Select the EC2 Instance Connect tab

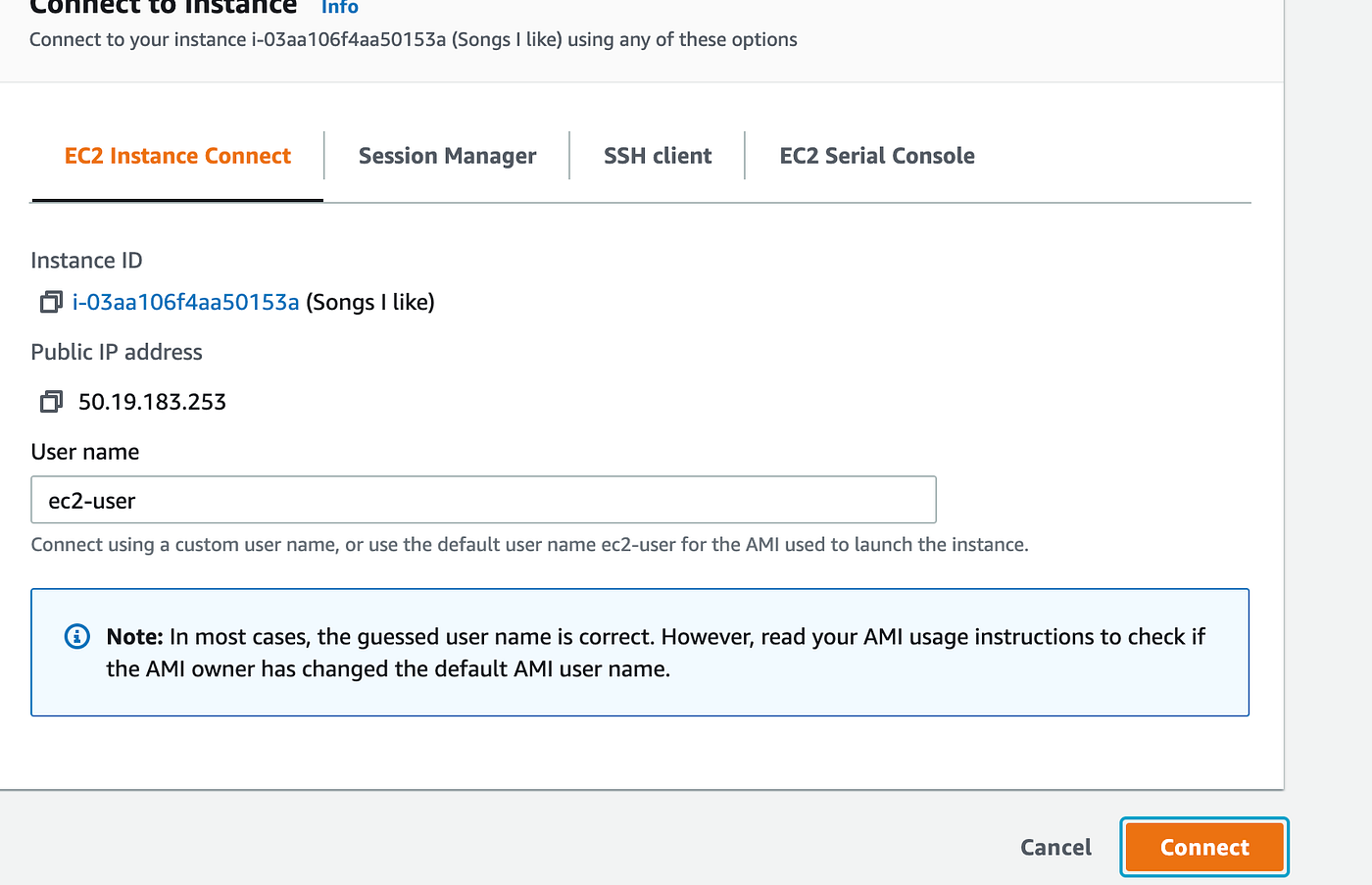[177, 157]
